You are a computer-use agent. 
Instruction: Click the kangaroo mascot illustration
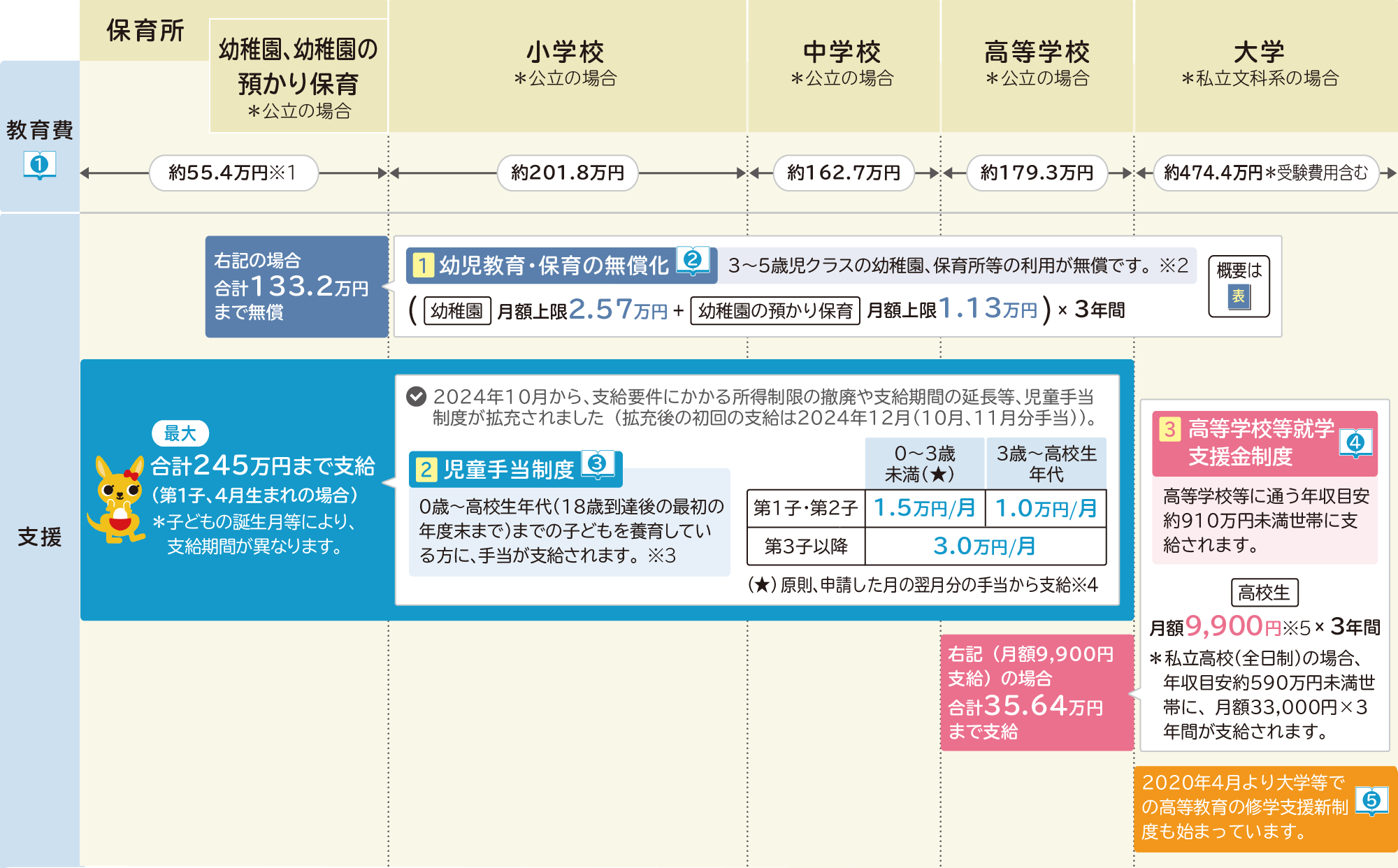click(x=117, y=499)
